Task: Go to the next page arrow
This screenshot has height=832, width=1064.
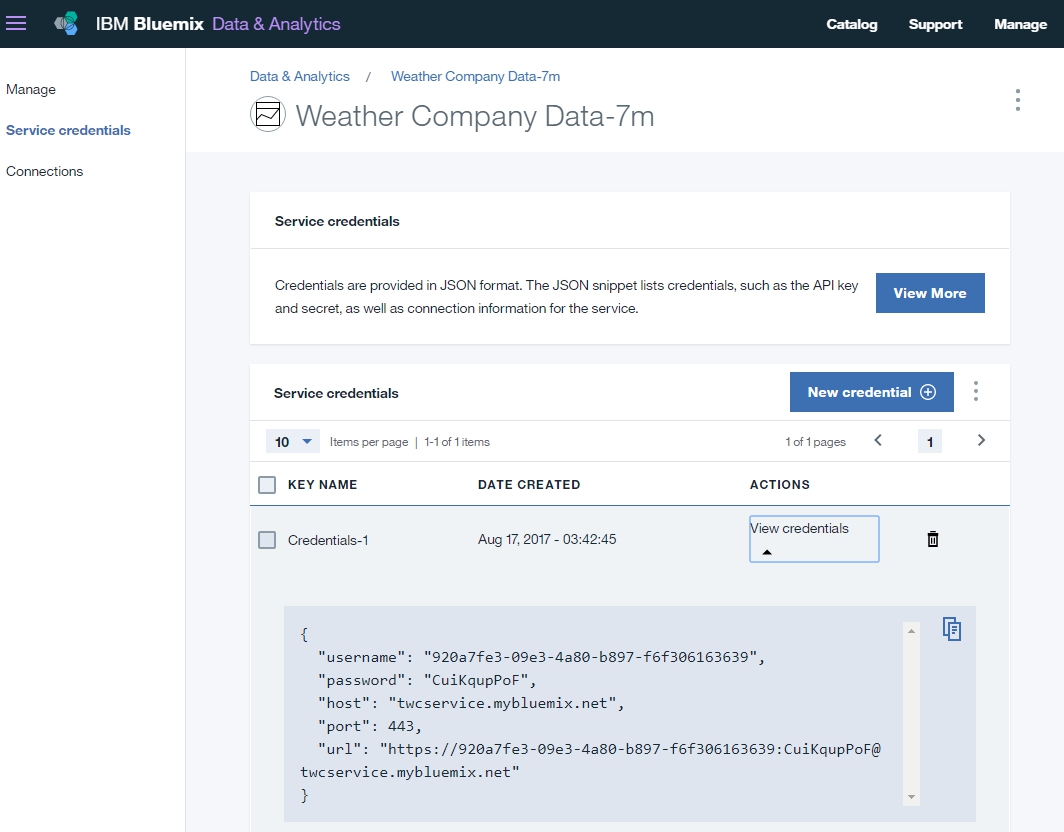Action: 981,440
